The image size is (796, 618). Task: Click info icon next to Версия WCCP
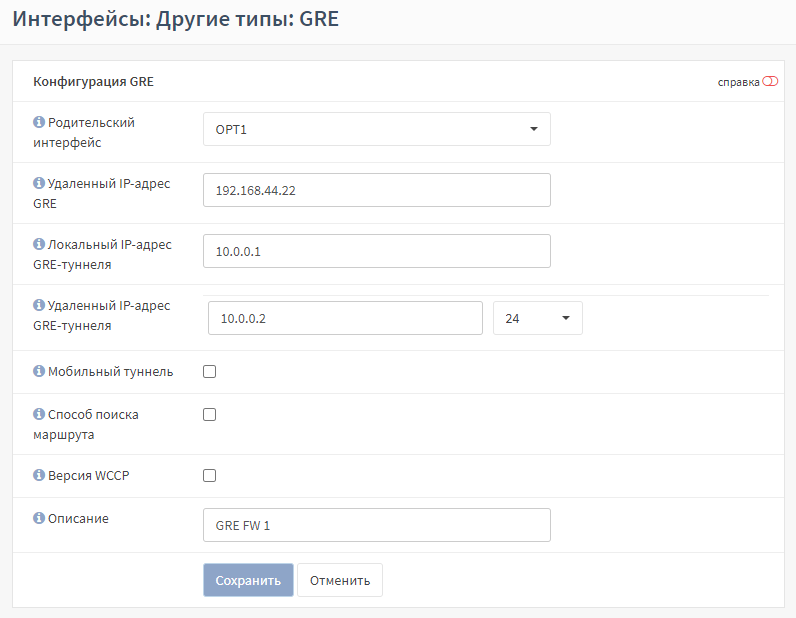[39, 475]
